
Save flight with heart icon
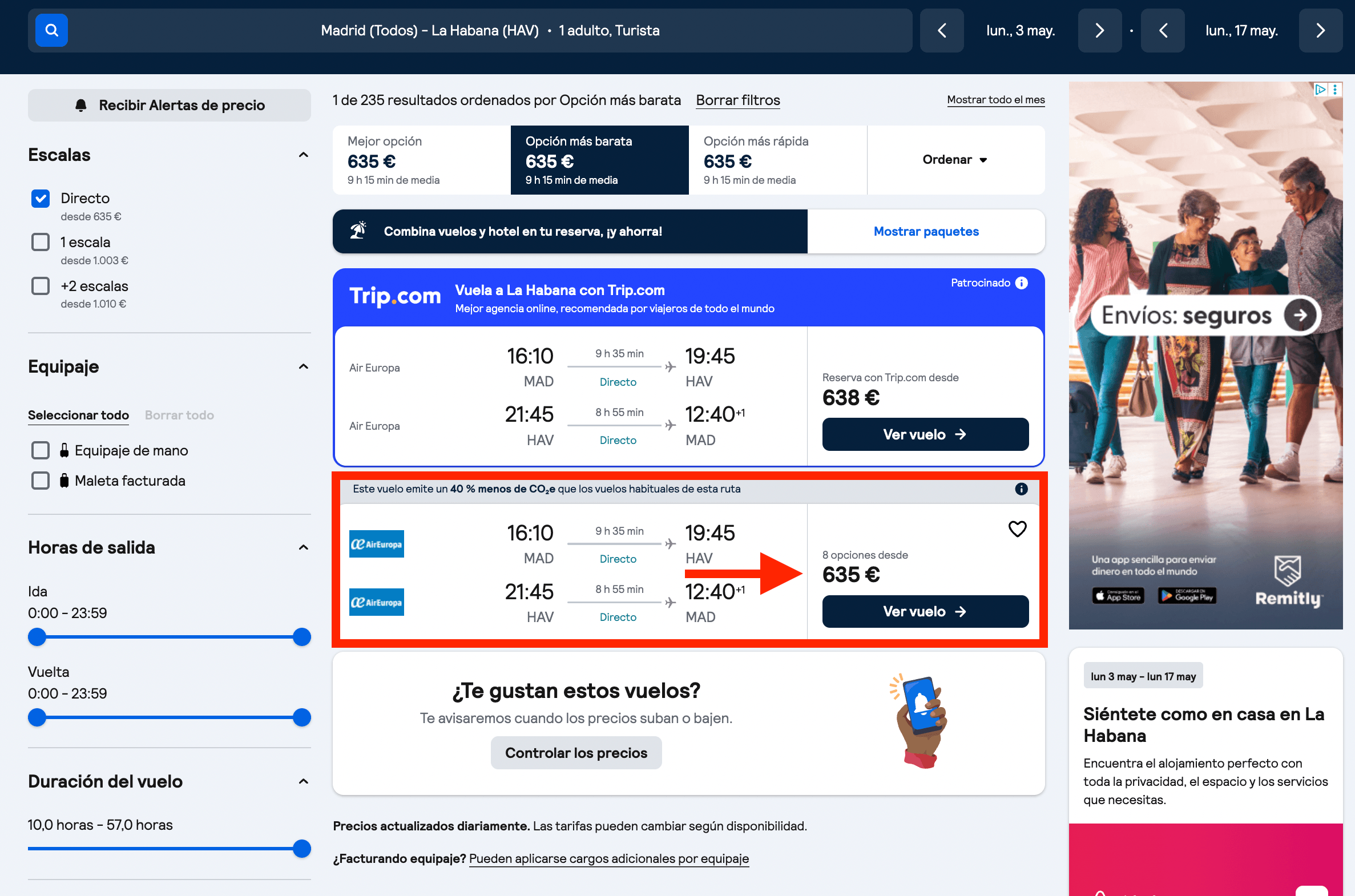pyautogui.click(x=1017, y=529)
